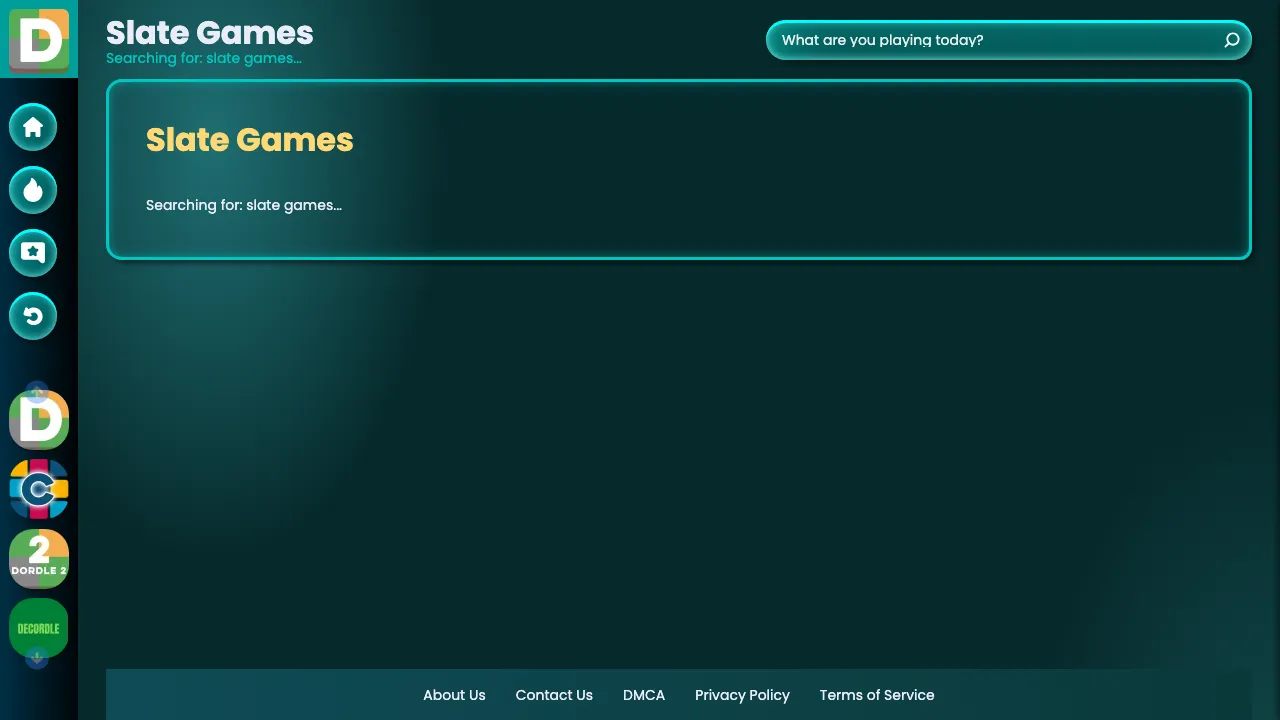Image resolution: width=1280 pixels, height=720 pixels.
Task: Click the Dordle logo in top-left corner
Action: pos(39,39)
